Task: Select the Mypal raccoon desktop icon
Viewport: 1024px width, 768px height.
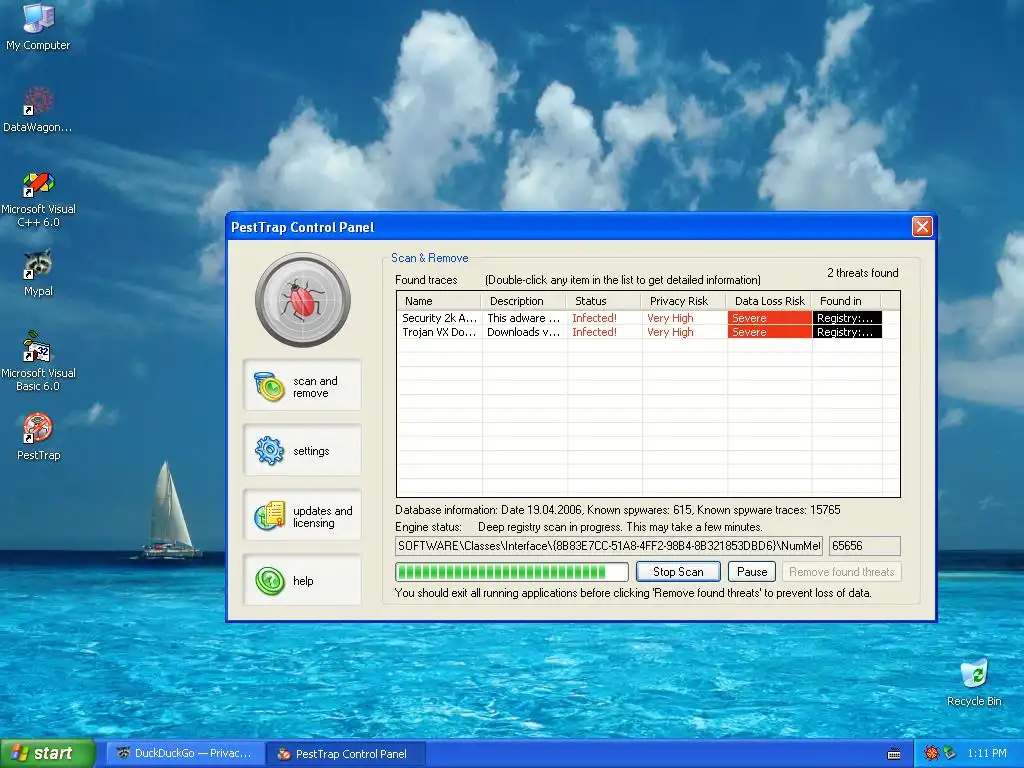Action: (38, 274)
